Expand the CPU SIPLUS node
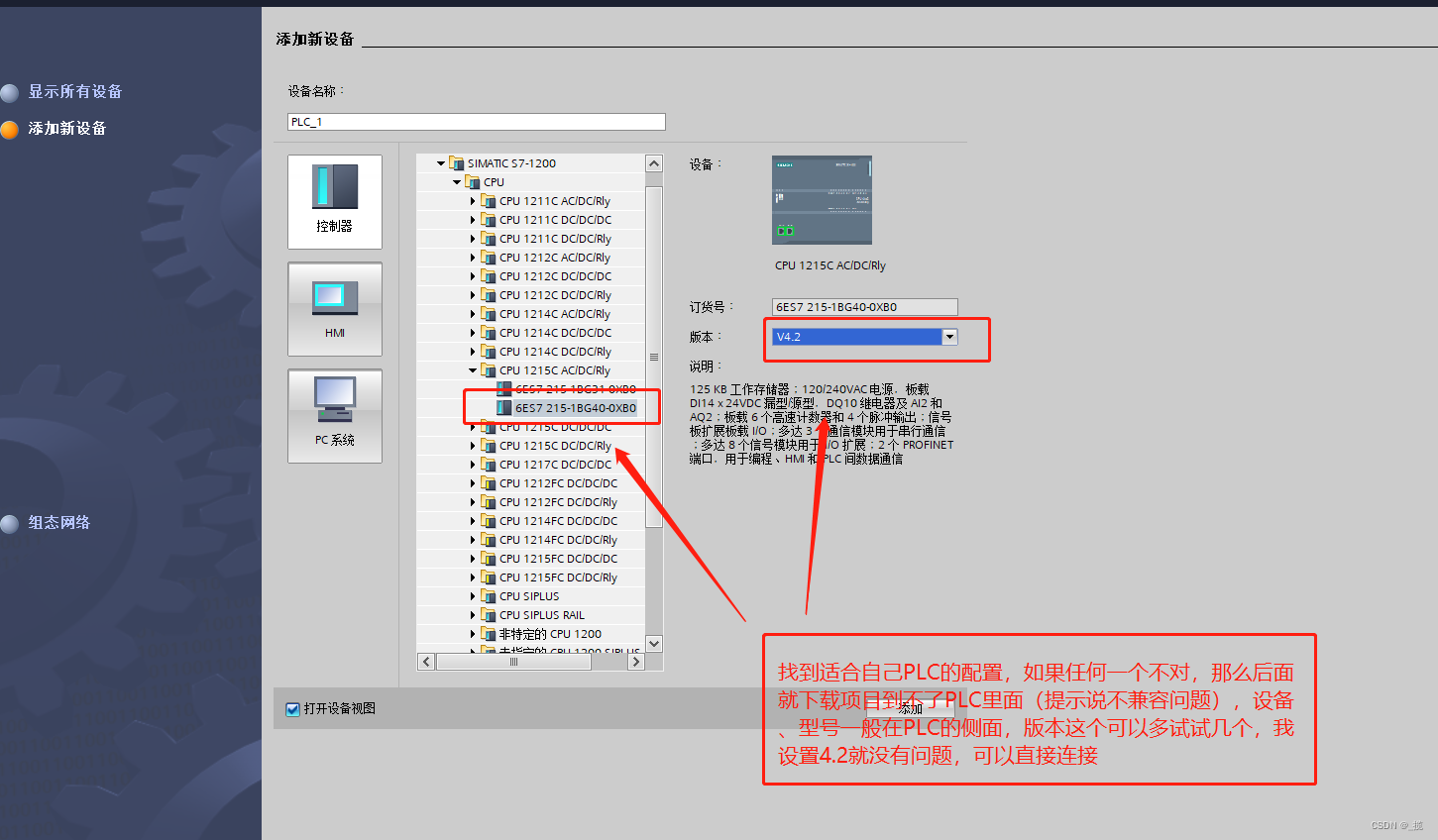This screenshot has width=1438, height=840. [x=473, y=596]
